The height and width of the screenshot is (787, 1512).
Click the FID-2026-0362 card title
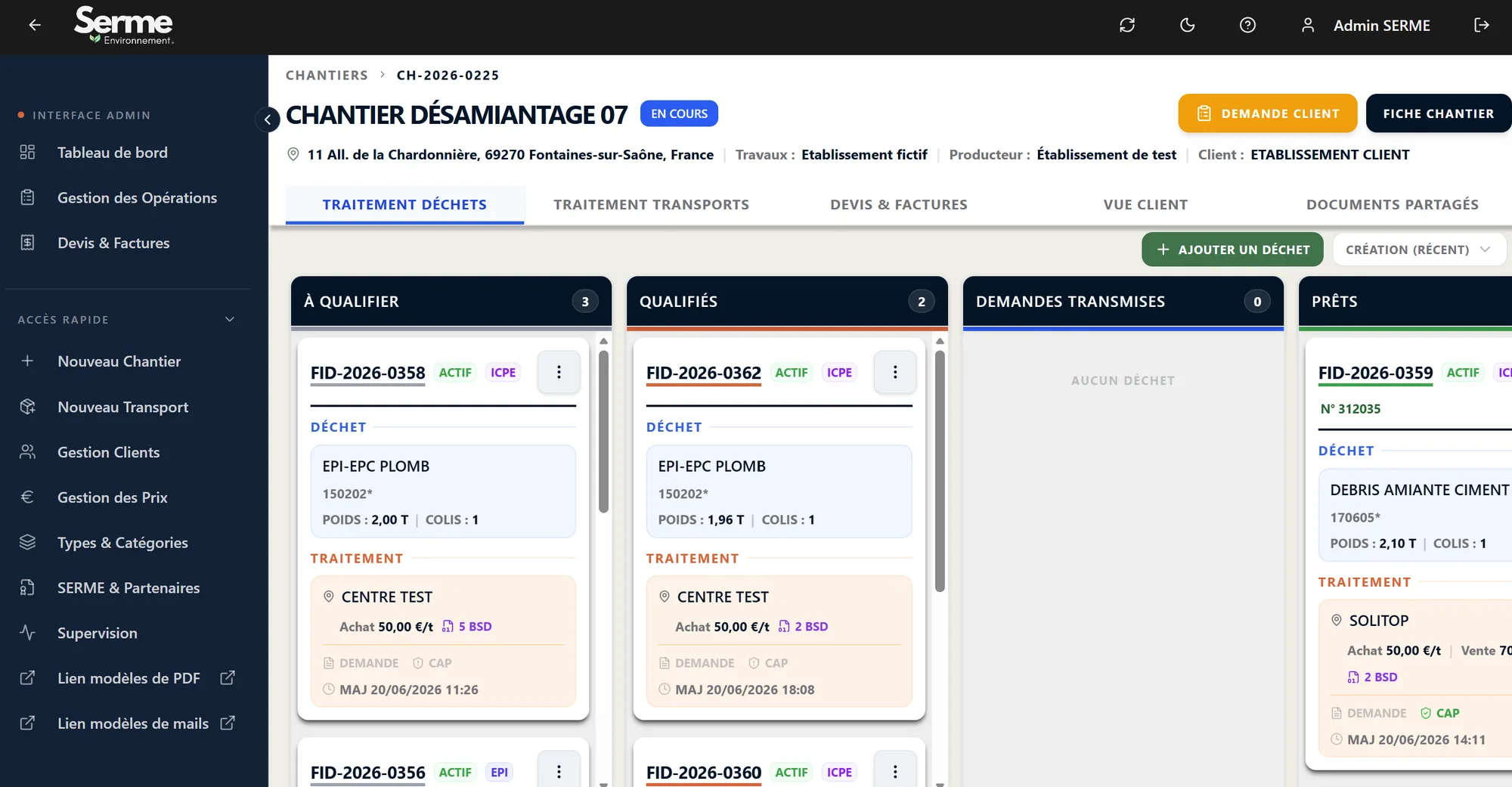point(704,373)
